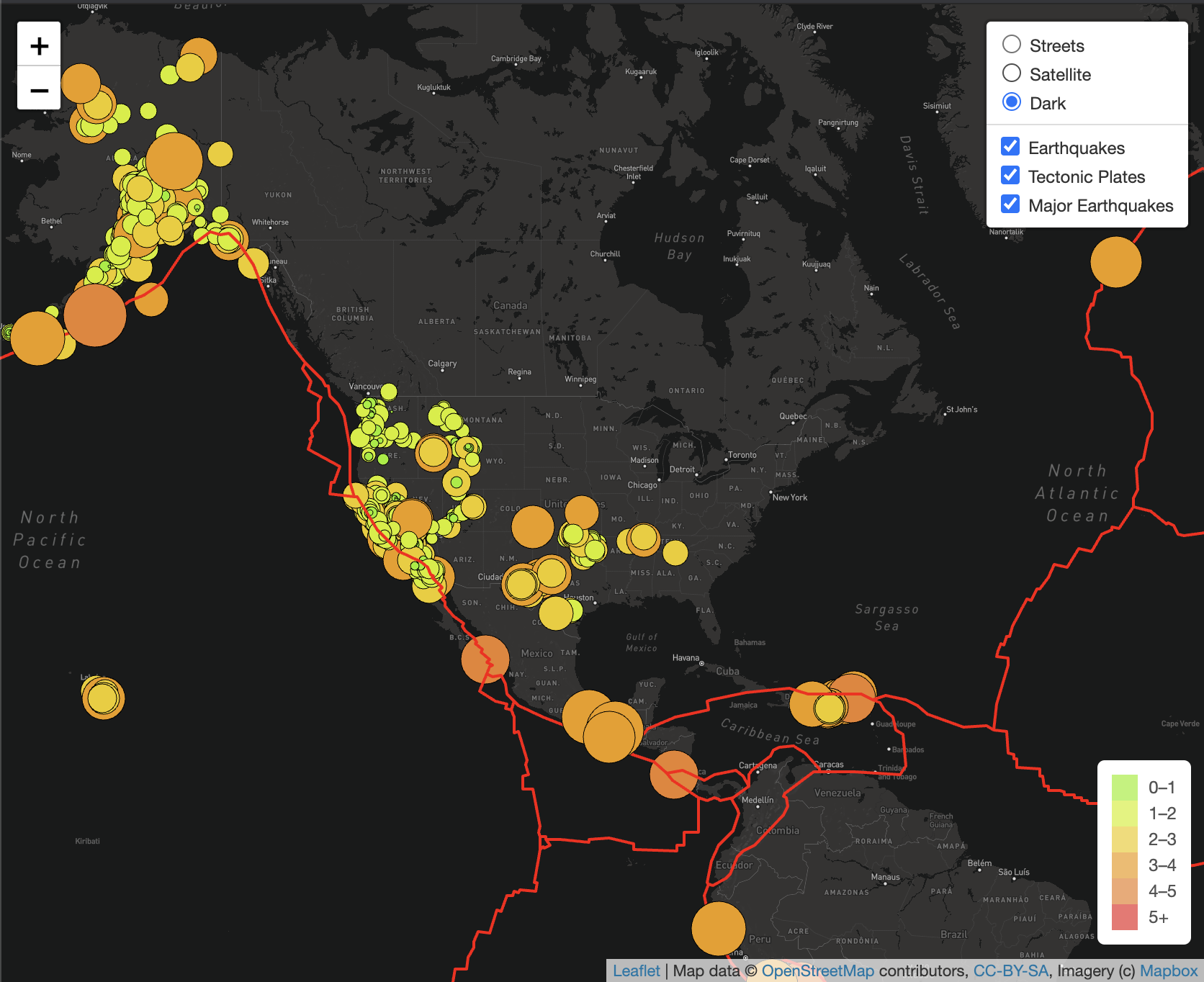Click the earthquake marker near Panama
Screen dimensions: 1204x982
(674, 775)
